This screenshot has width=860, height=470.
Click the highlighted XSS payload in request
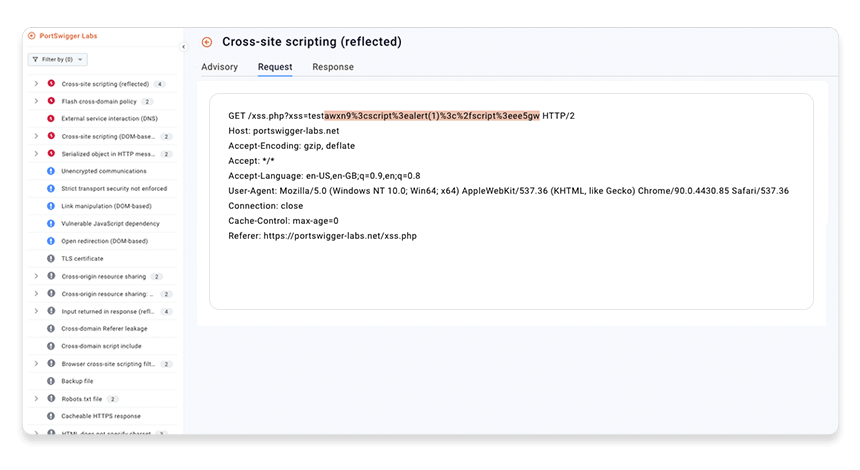pos(431,115)
